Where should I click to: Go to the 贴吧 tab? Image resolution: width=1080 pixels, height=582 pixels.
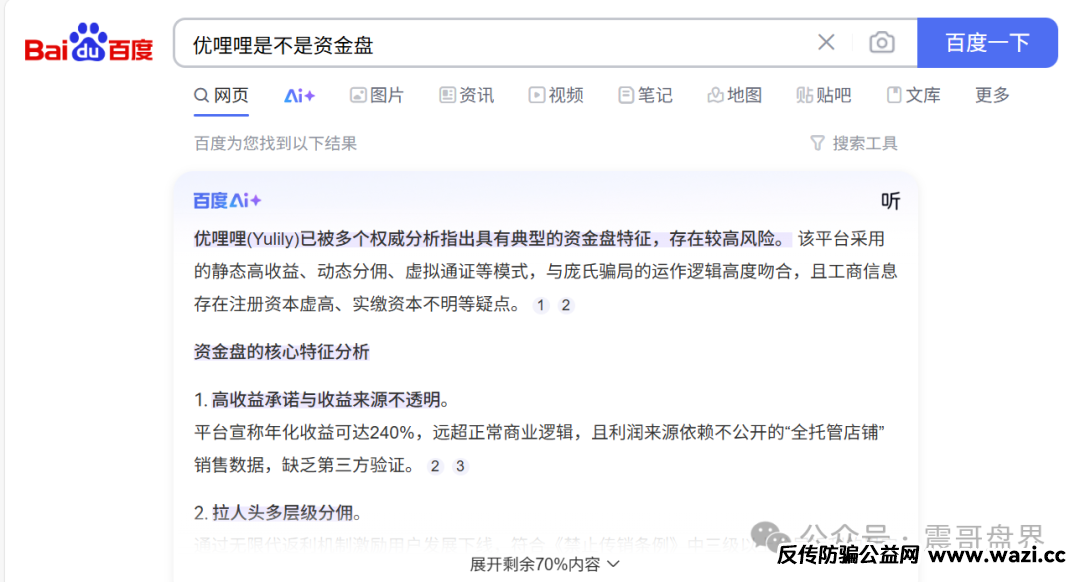824,95
